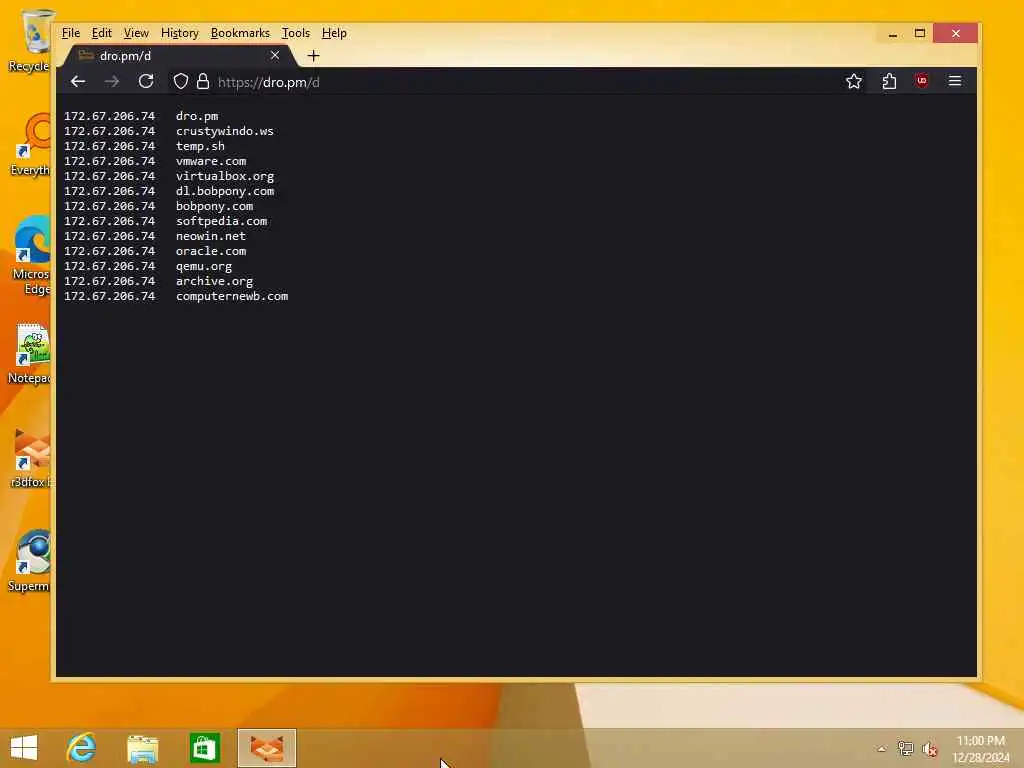Image resolution: width=1024 pixels, height=768 pixels.
Task: Open the Edit menu
Action: pyautogui.click(x=101, y=33)
